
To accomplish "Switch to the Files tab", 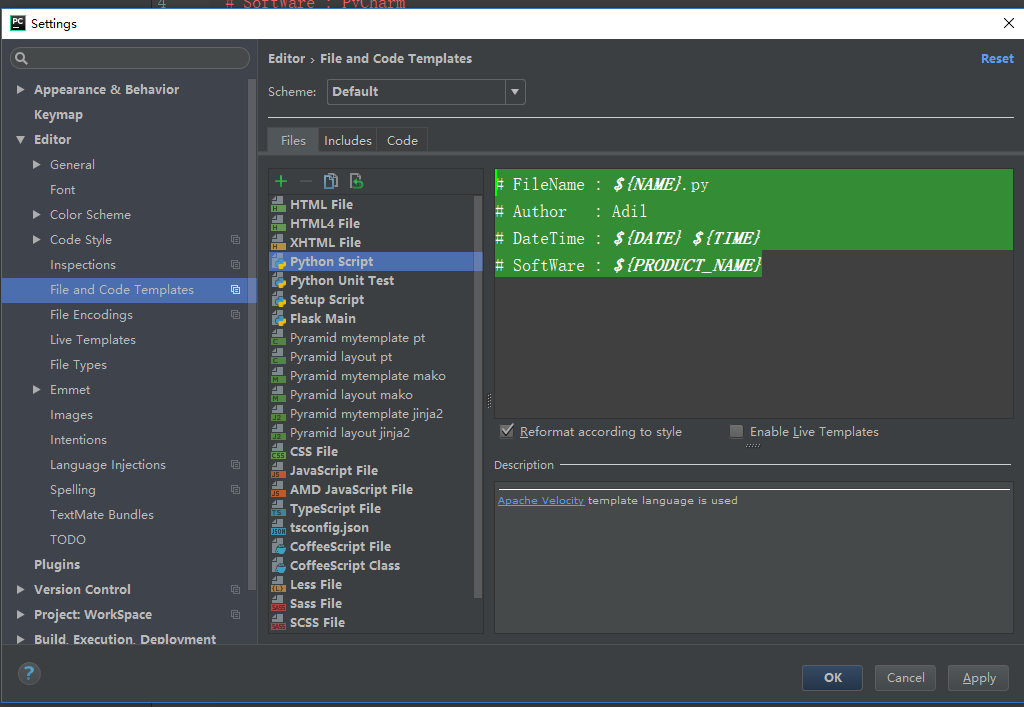I will click(x=293, y=140).
